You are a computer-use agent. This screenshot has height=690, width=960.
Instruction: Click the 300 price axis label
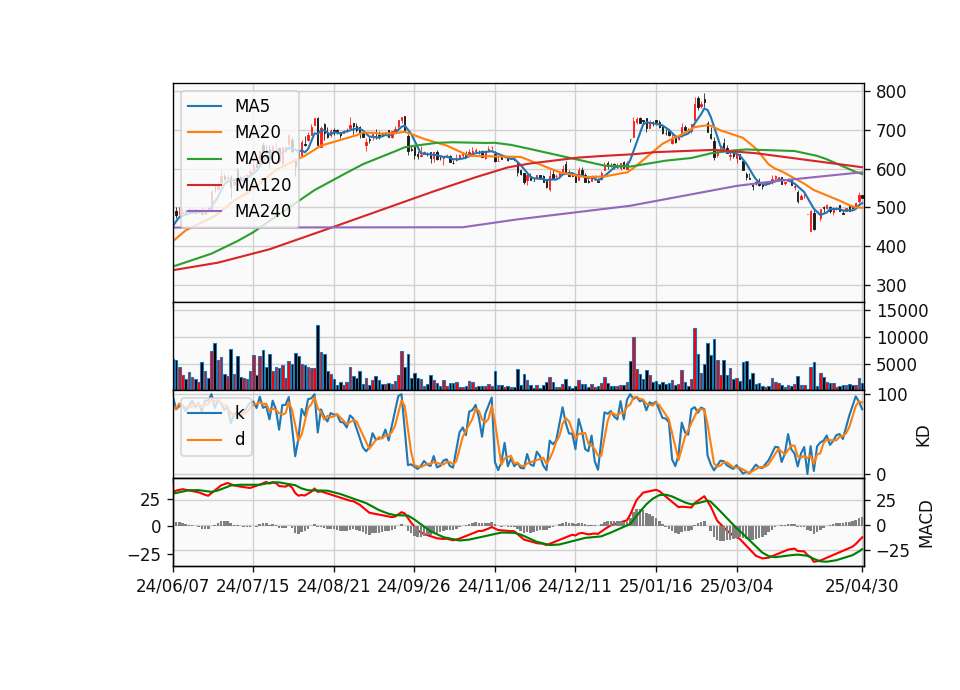[x=891, y=286]
